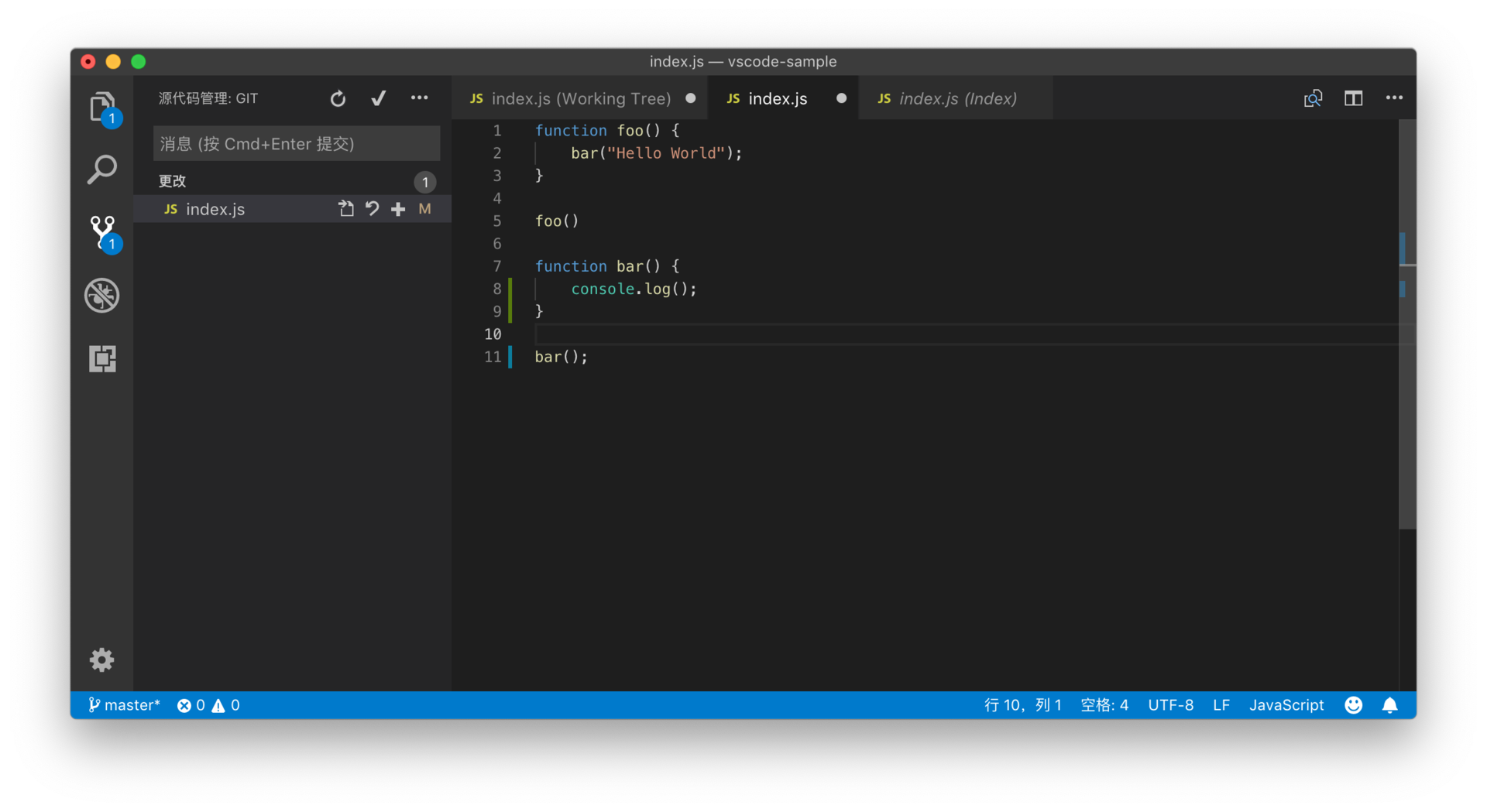This screenshot has width=1487, height=812.
Task: Open the Explorer view in activity bar
Action: pyautogui.click(x=102, y=107)
